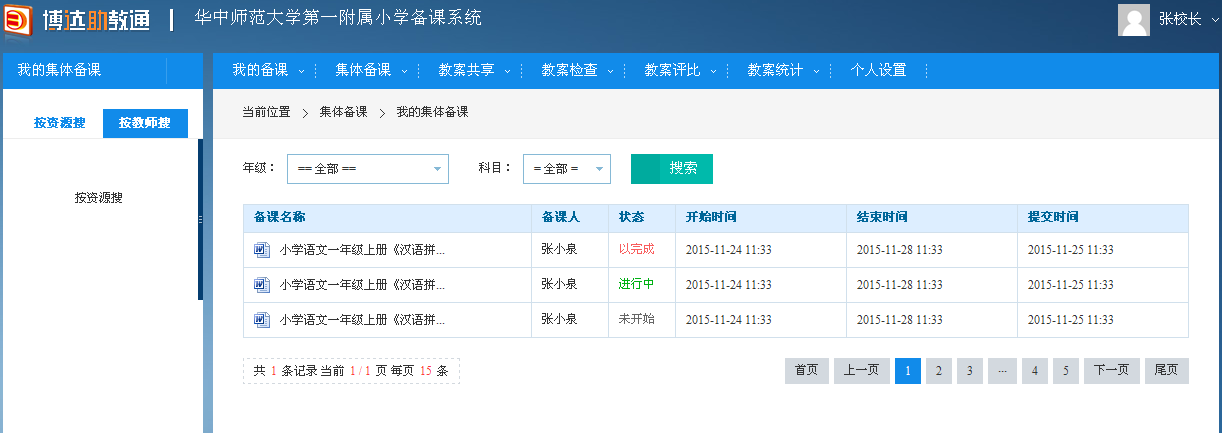
Task: Click the sidebar collapse handle
Action: (200, 219)
